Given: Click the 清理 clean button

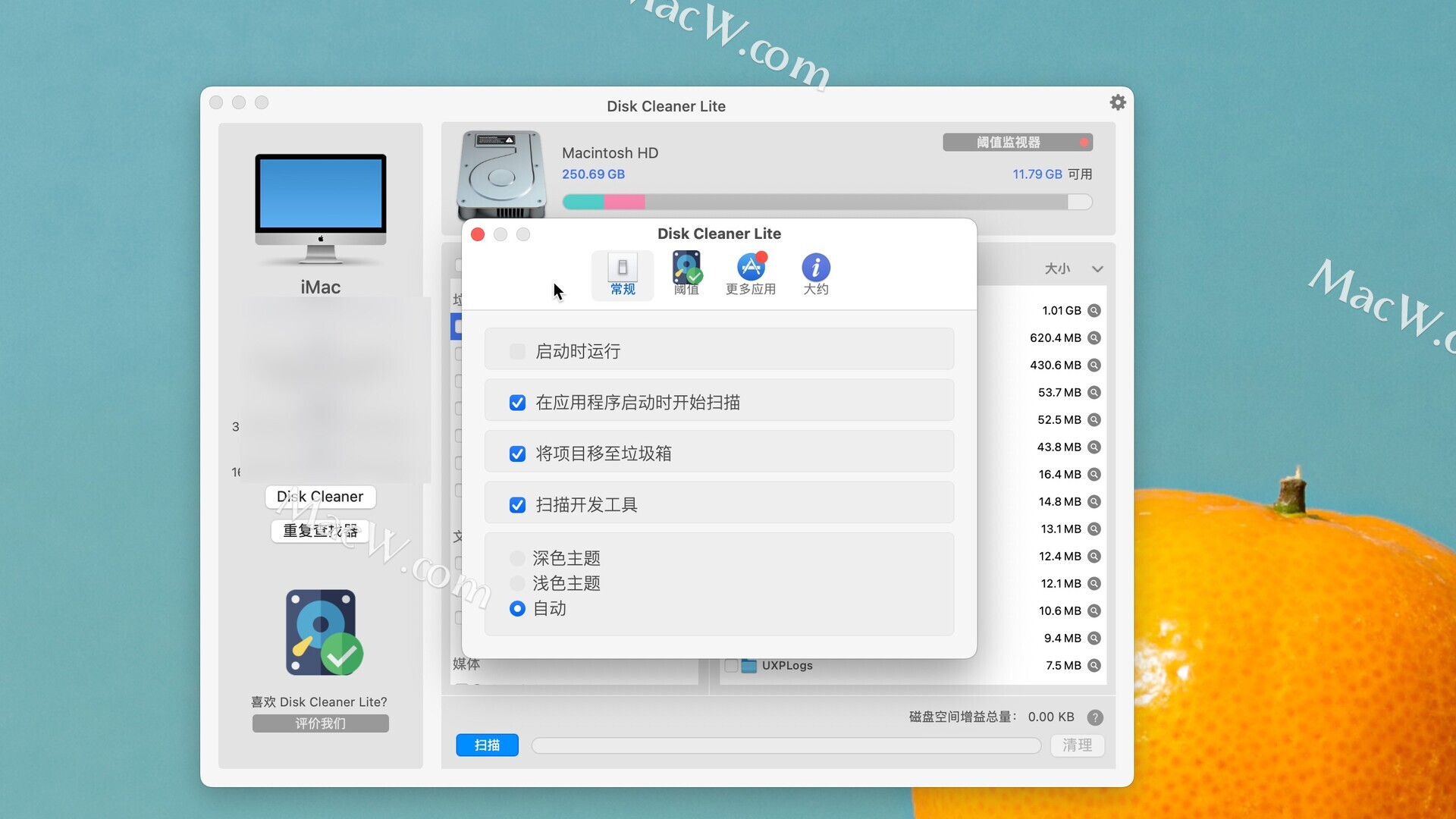Looking at the screenshot, I should pos(1077,745).
